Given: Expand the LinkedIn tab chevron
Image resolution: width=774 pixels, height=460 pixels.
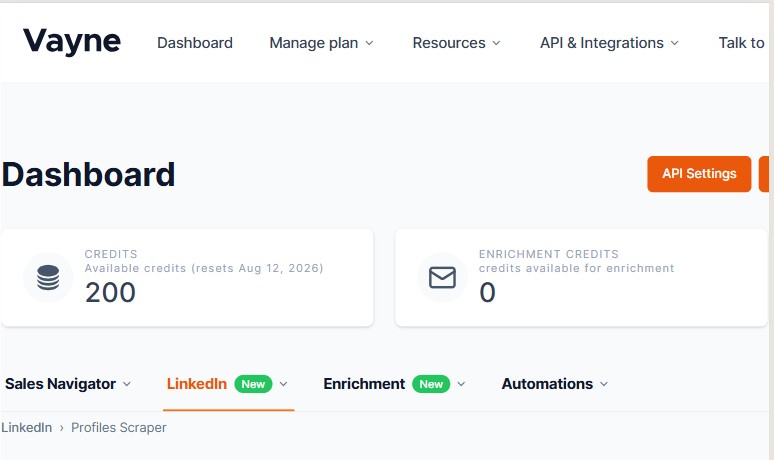Looking at the screenshot, I should click(283, 384).
